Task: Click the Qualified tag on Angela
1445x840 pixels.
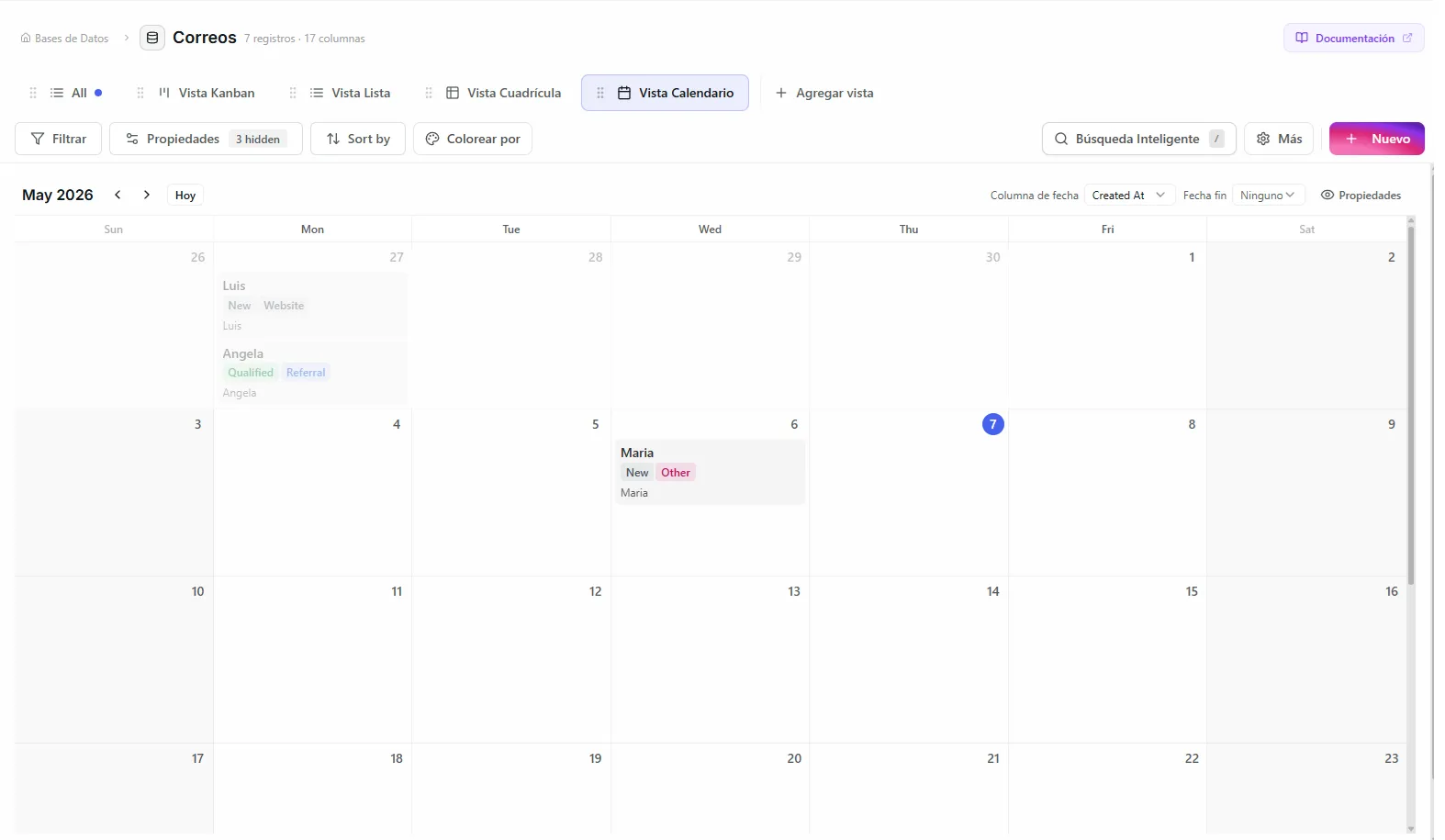Action: pos(251,373)
